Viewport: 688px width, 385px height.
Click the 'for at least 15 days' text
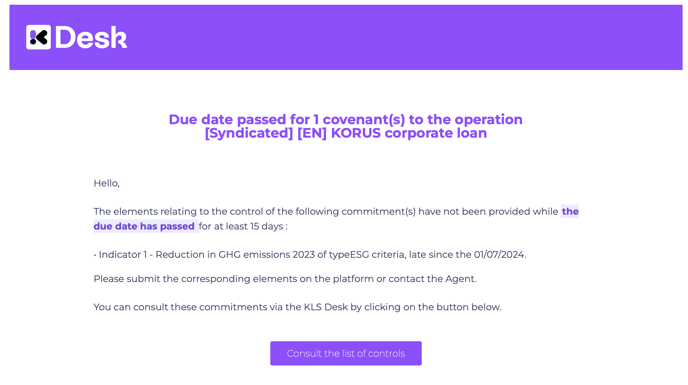(x=241, y=226)
